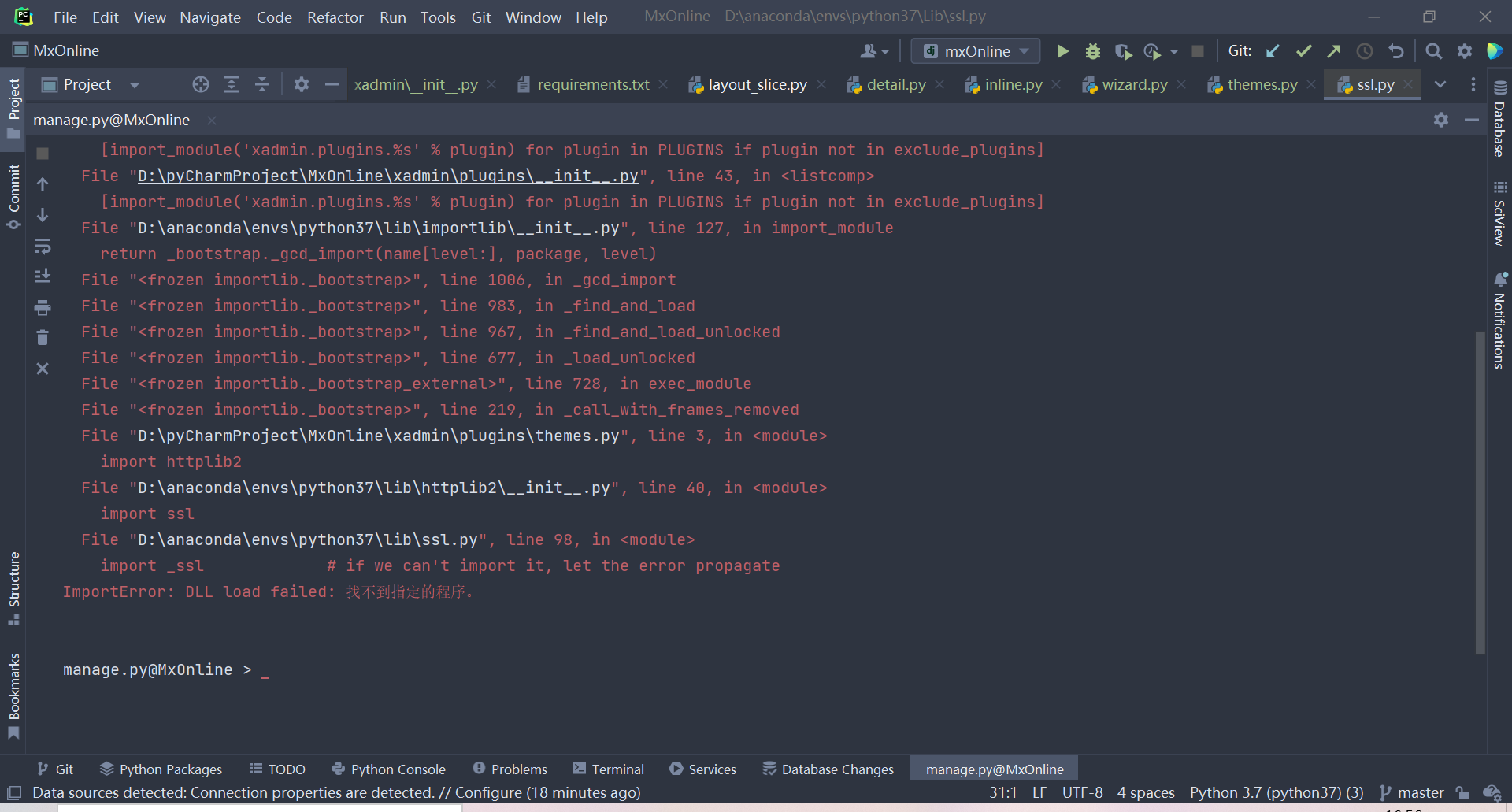Open Python 3.7 interpreter selector
Screen dimensions: 1512x812
point(1277,792)
